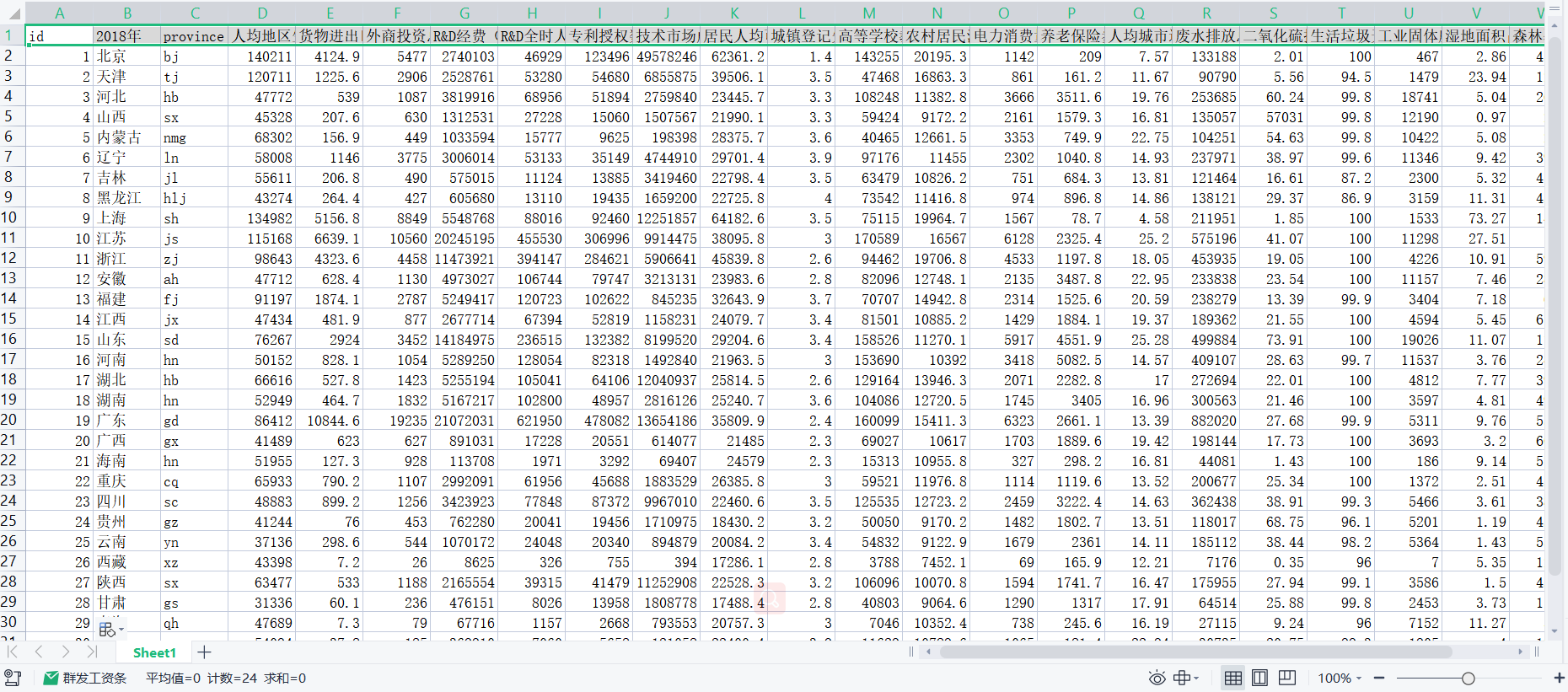Image resolution: width=1568 pixels, height=692 pixels.
Task: Click the status bar '求和=0' text
Action: click(x=285, y=678)
